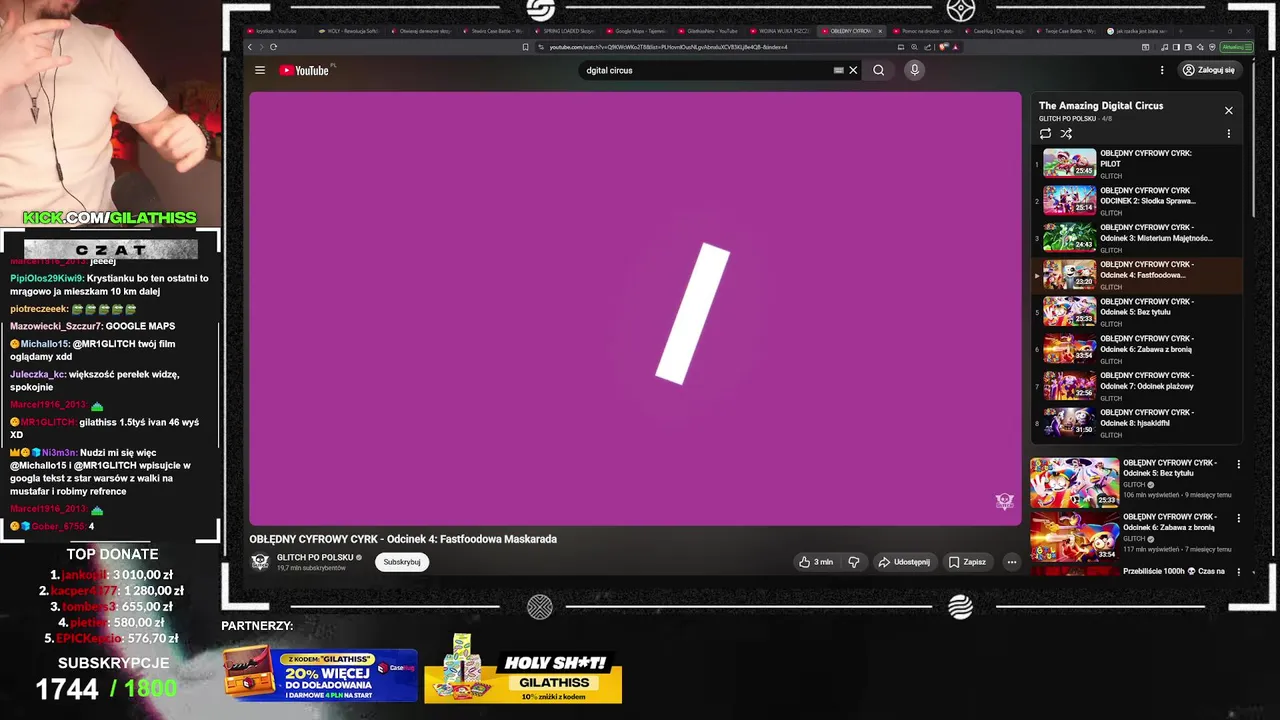This screenshot has height=720, width=1280.
Task: Switch to the Pomoc na drodze browser tab
Action: 925,31
